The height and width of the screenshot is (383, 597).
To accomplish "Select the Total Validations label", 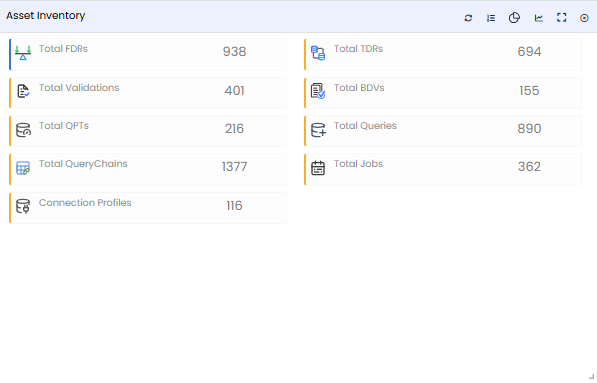I will [x=79, y=88].
